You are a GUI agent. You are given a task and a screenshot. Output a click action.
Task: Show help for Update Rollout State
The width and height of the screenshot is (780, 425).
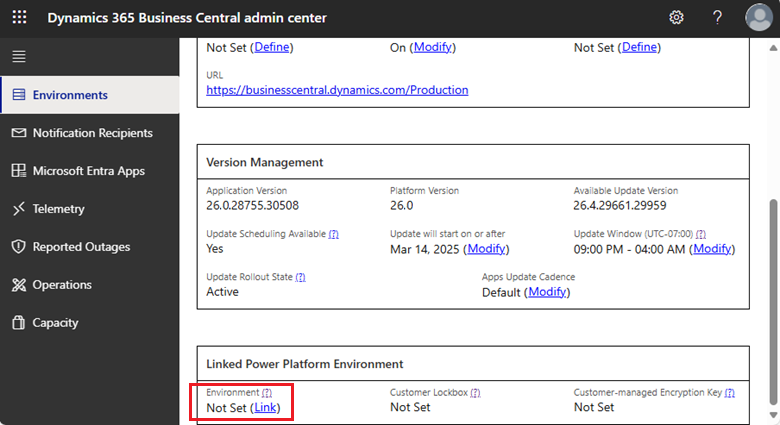pos(300,277)
